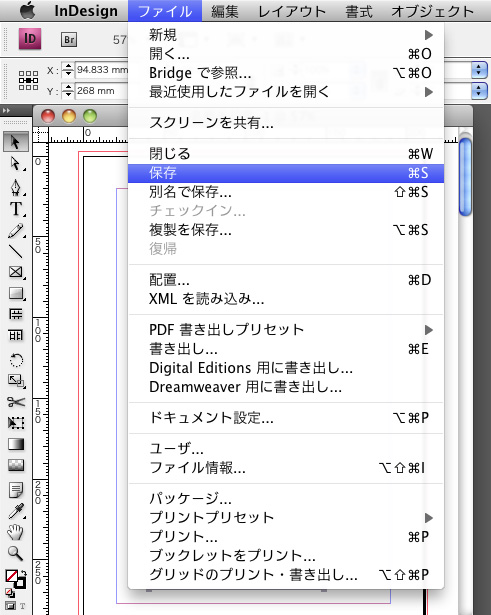Reset to default fill and stroke
The image size is (491, 615).
tap(9, 593)
